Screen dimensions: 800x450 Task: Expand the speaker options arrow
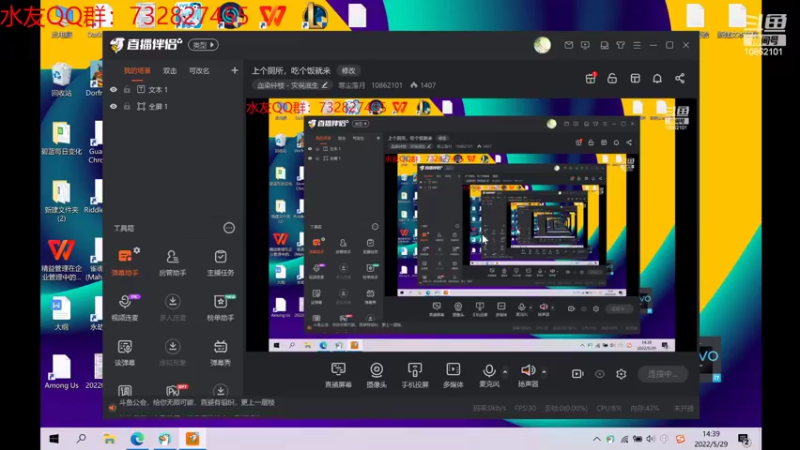tap(544, 371)
